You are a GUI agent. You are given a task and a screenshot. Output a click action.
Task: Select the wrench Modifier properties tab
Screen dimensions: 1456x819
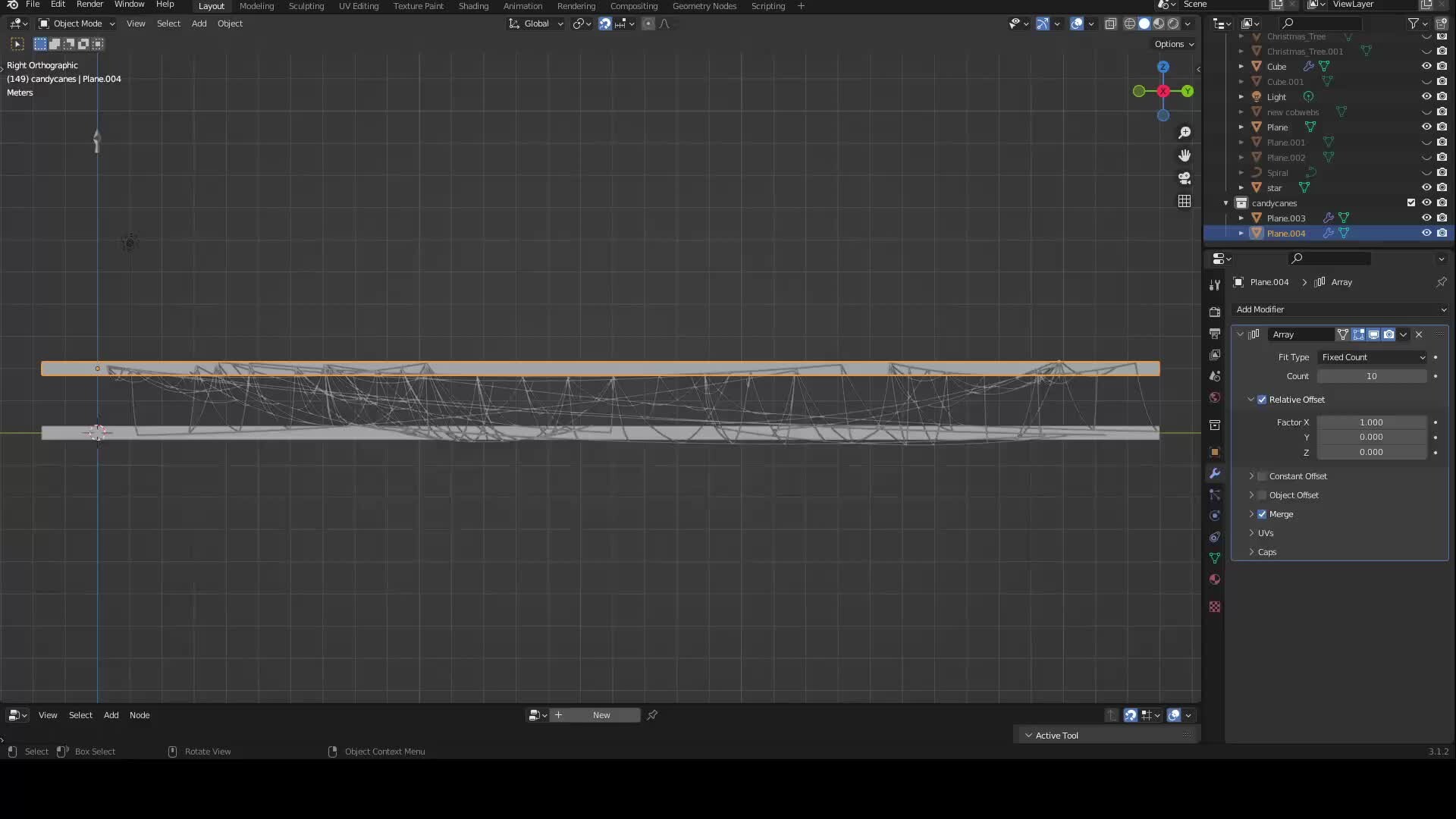(1215, 473)
